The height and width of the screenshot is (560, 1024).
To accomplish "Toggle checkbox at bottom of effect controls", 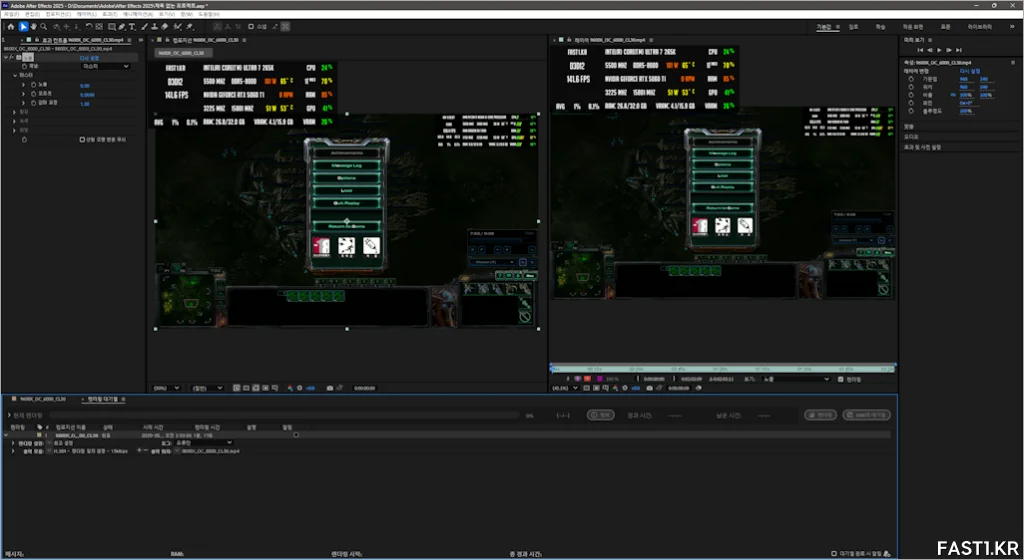I will (x=82, y=139).
